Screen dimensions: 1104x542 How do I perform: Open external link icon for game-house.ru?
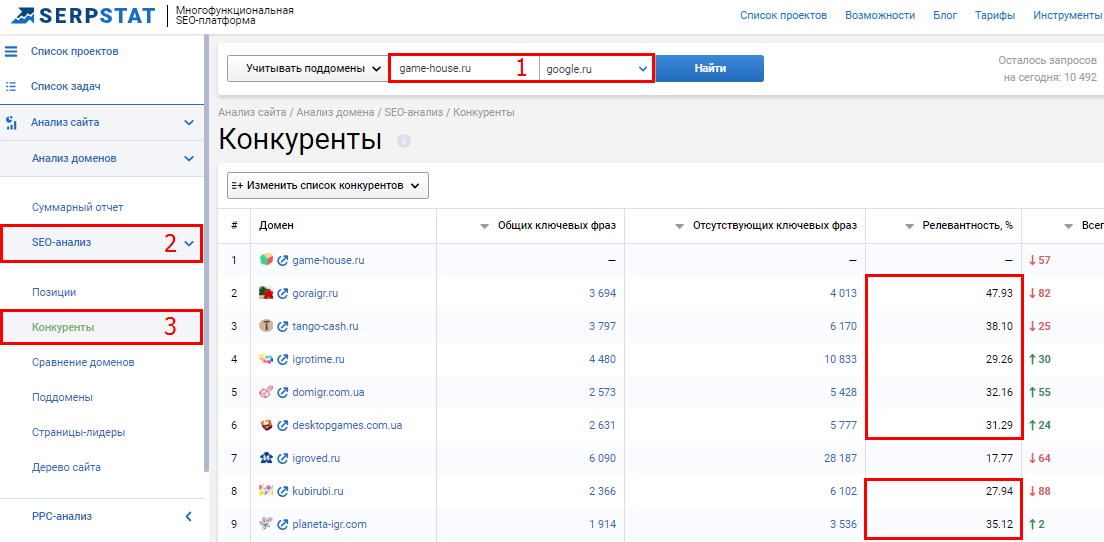pyautogui.click(x=283, y=260)
